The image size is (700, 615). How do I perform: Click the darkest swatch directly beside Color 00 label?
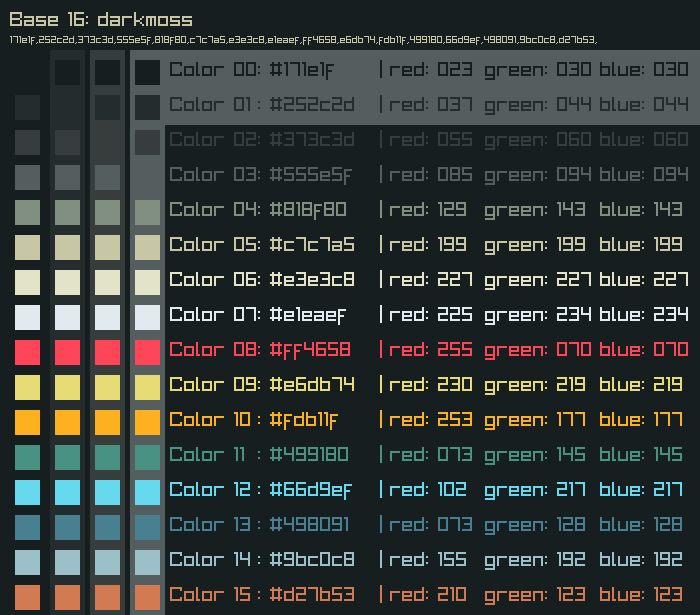pyautogui.click(x=147, y=72)
